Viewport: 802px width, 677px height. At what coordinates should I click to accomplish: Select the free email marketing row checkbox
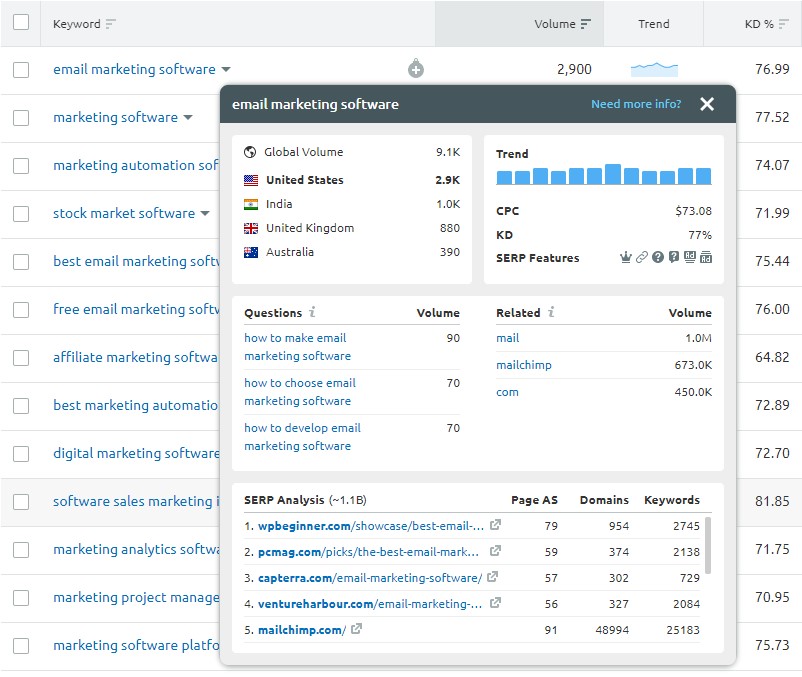pyautogui.click(x=21, y=310)
